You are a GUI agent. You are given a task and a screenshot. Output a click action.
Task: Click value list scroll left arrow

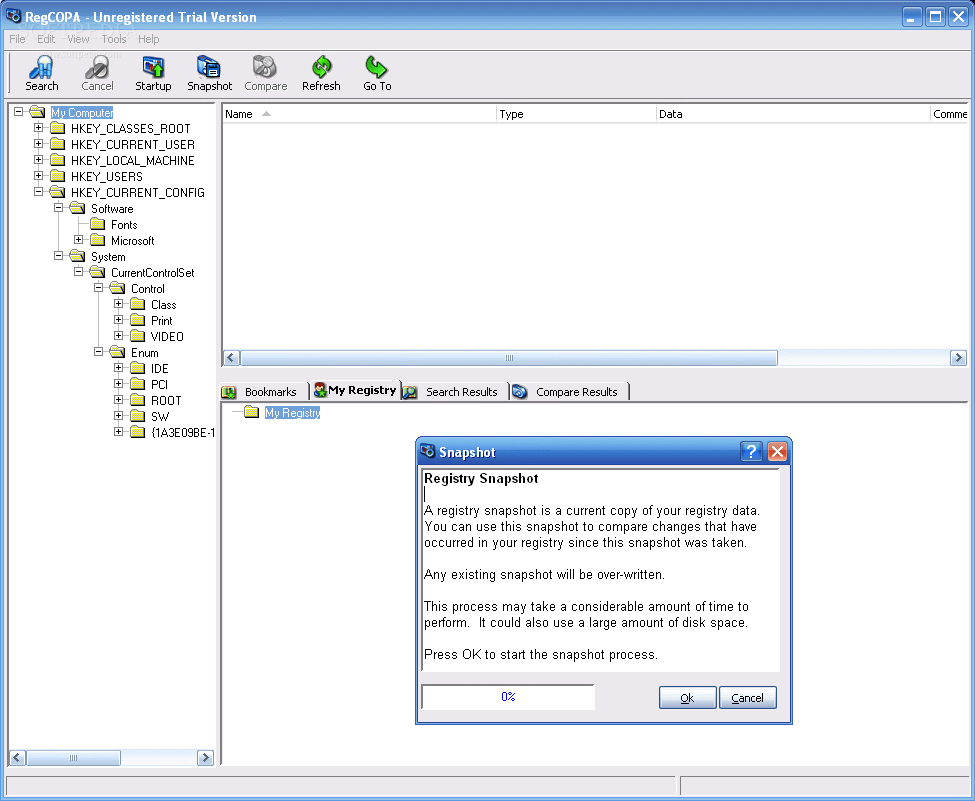coord(231,358)
